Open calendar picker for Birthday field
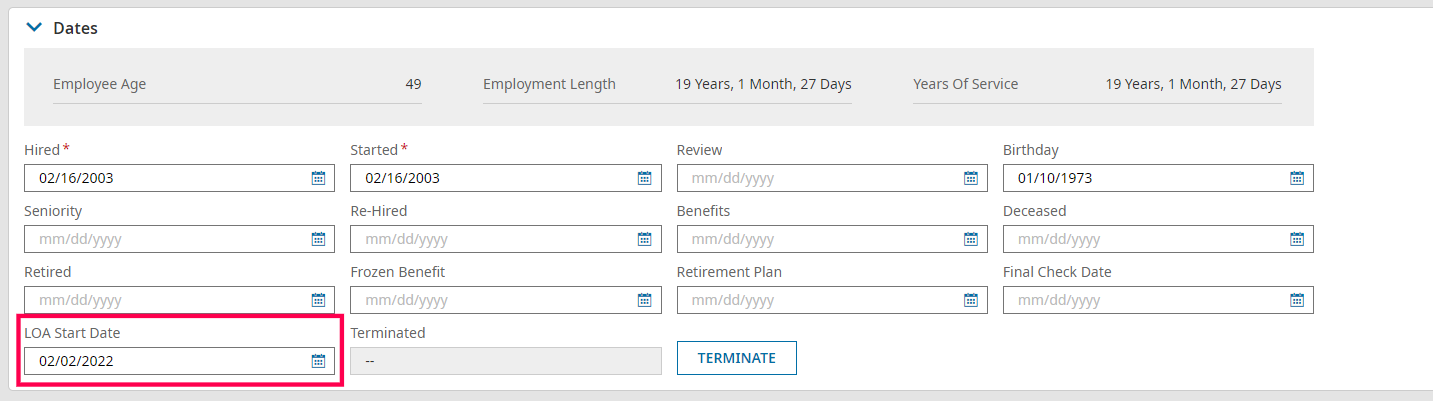This screenshot has height=401, width=1433. 1296,178
